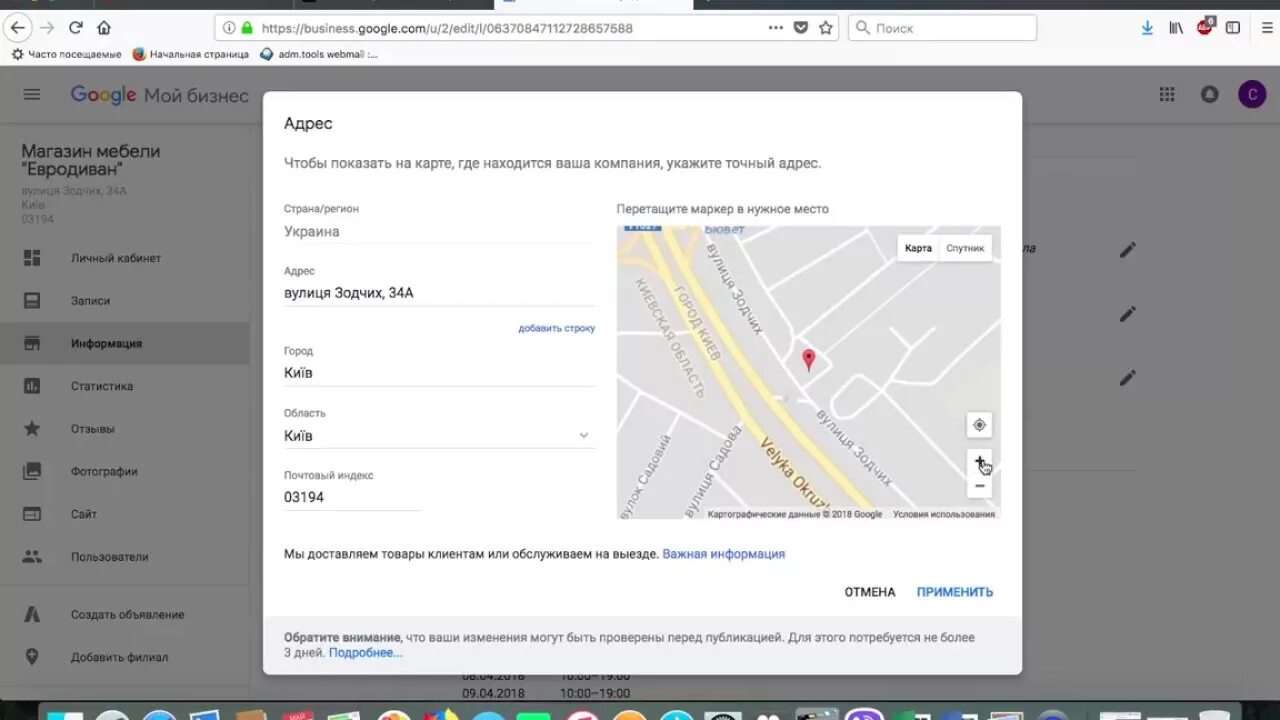Screen dimensions: 1280x720
Task: Click the browser forward arrow button
Action: [46, 28]
